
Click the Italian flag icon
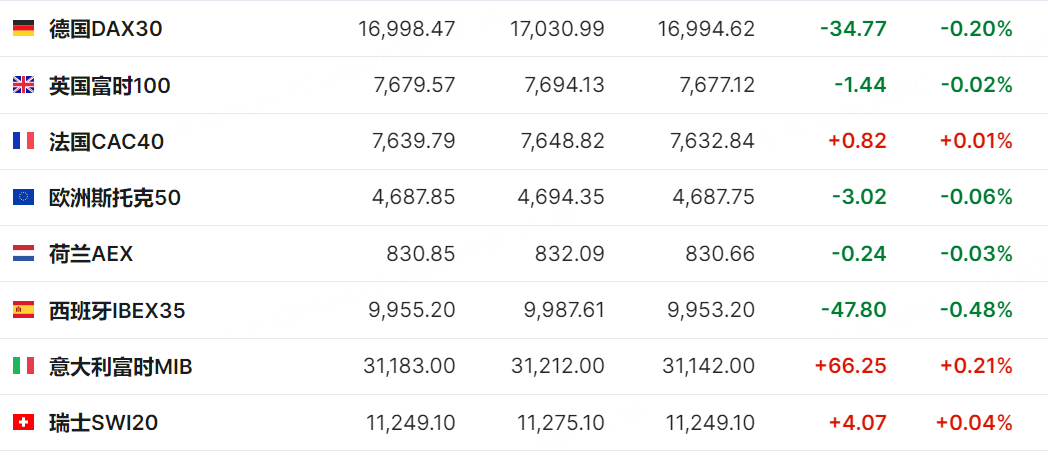(x=23, y=366)
